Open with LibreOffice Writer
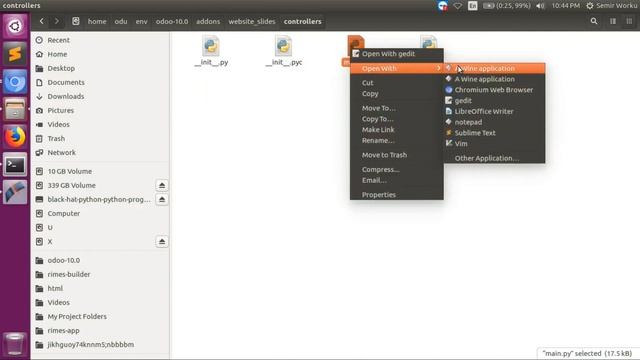 pos(494,111)
